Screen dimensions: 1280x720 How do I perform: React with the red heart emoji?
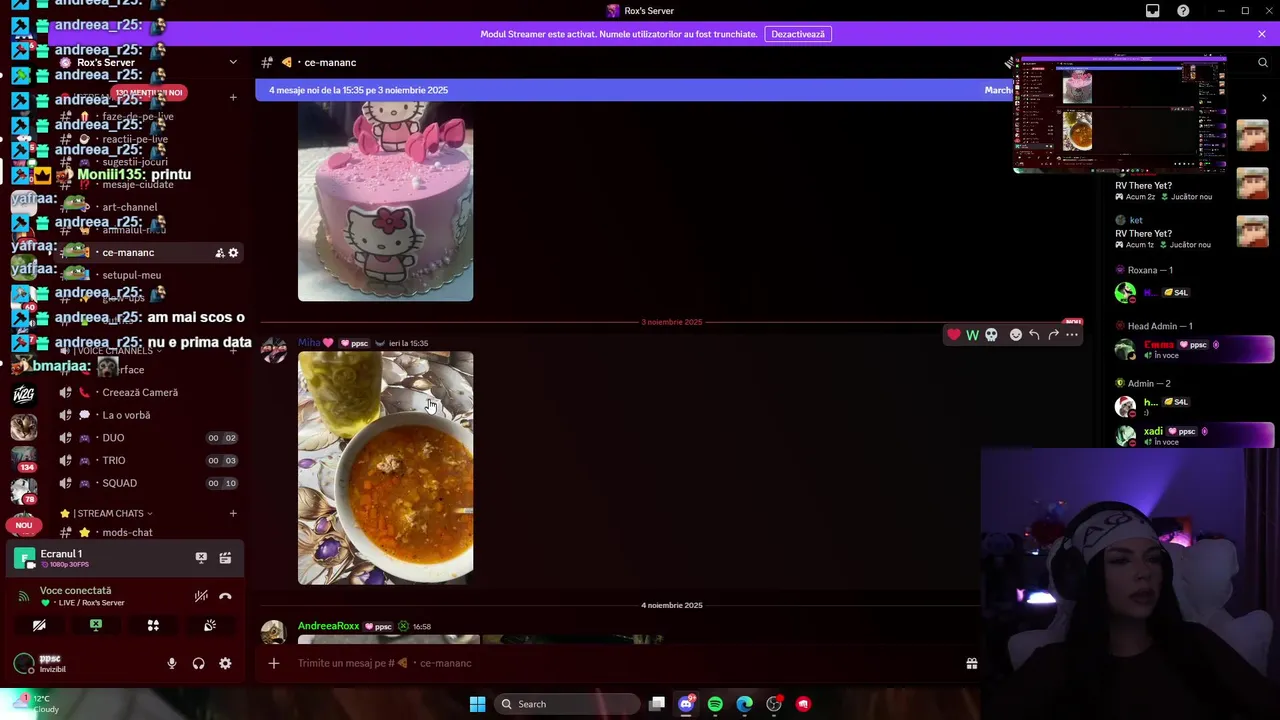pos(954,335)
